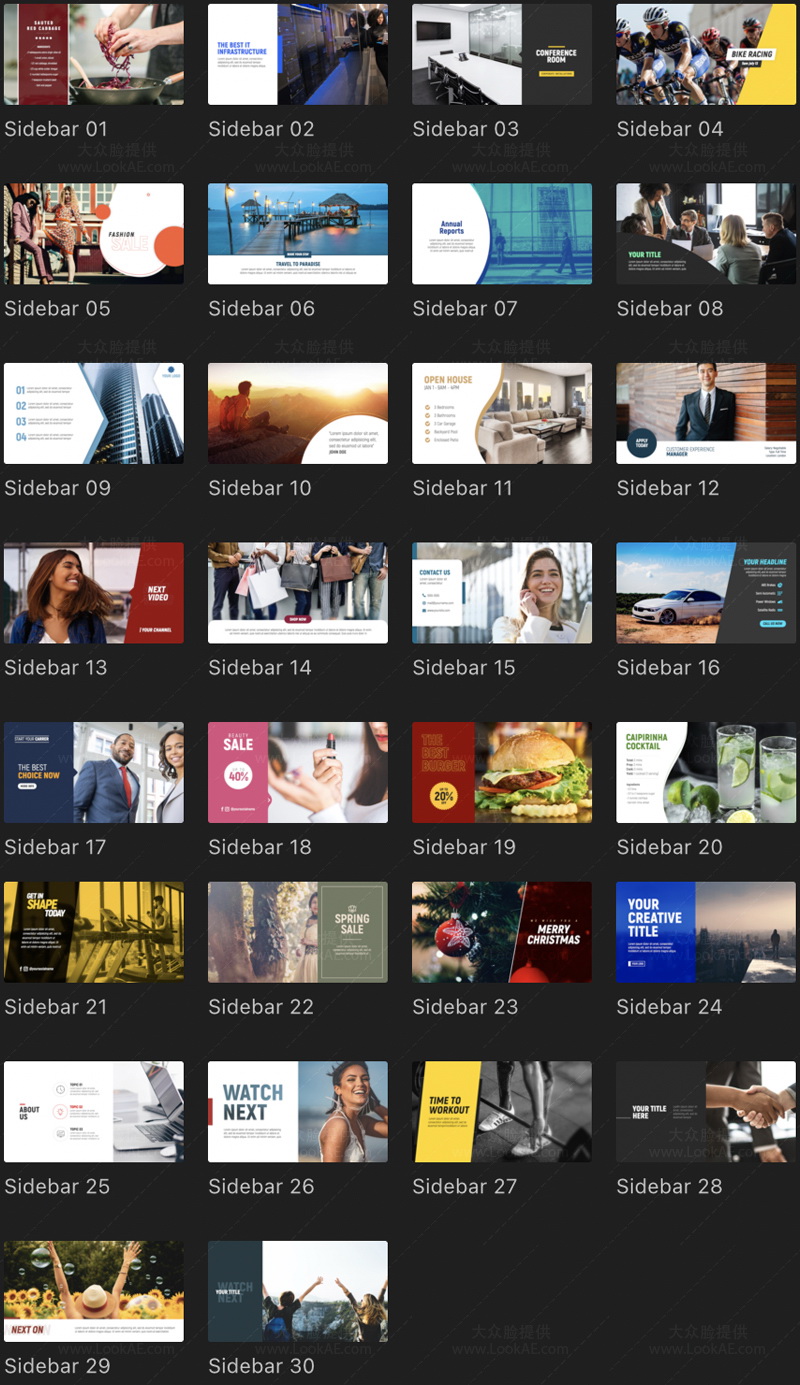This screenshot has height=1385, width=800.
Task: Select the Sidebar 18 Beauty Sale thumbnail
Action: point(298,772)
